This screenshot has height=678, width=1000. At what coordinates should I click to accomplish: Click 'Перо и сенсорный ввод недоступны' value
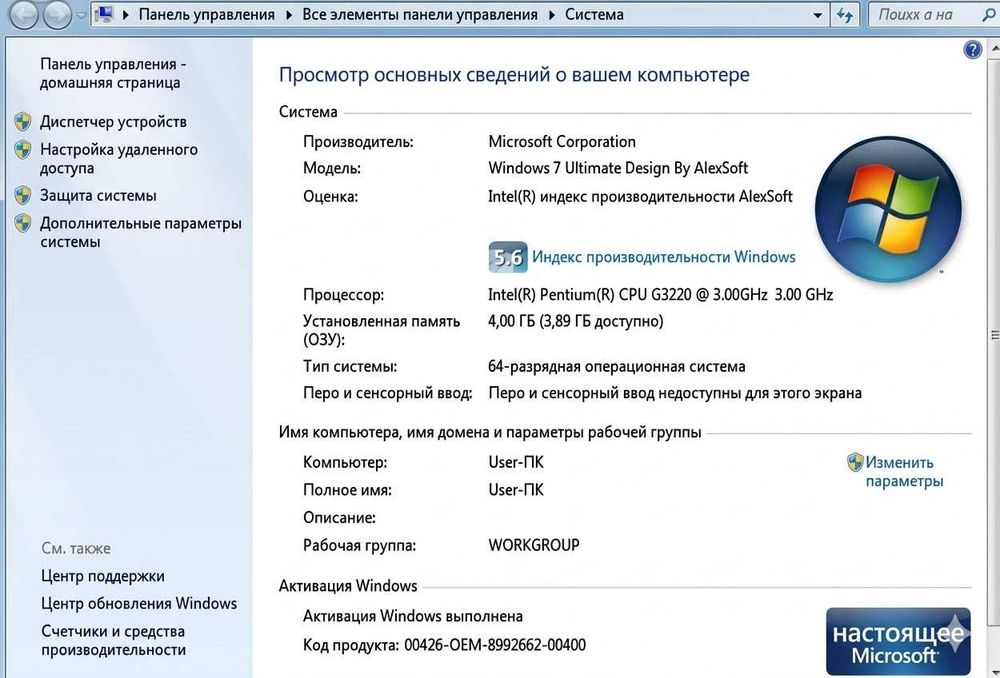pyautogui.click(x=675, y=393)
